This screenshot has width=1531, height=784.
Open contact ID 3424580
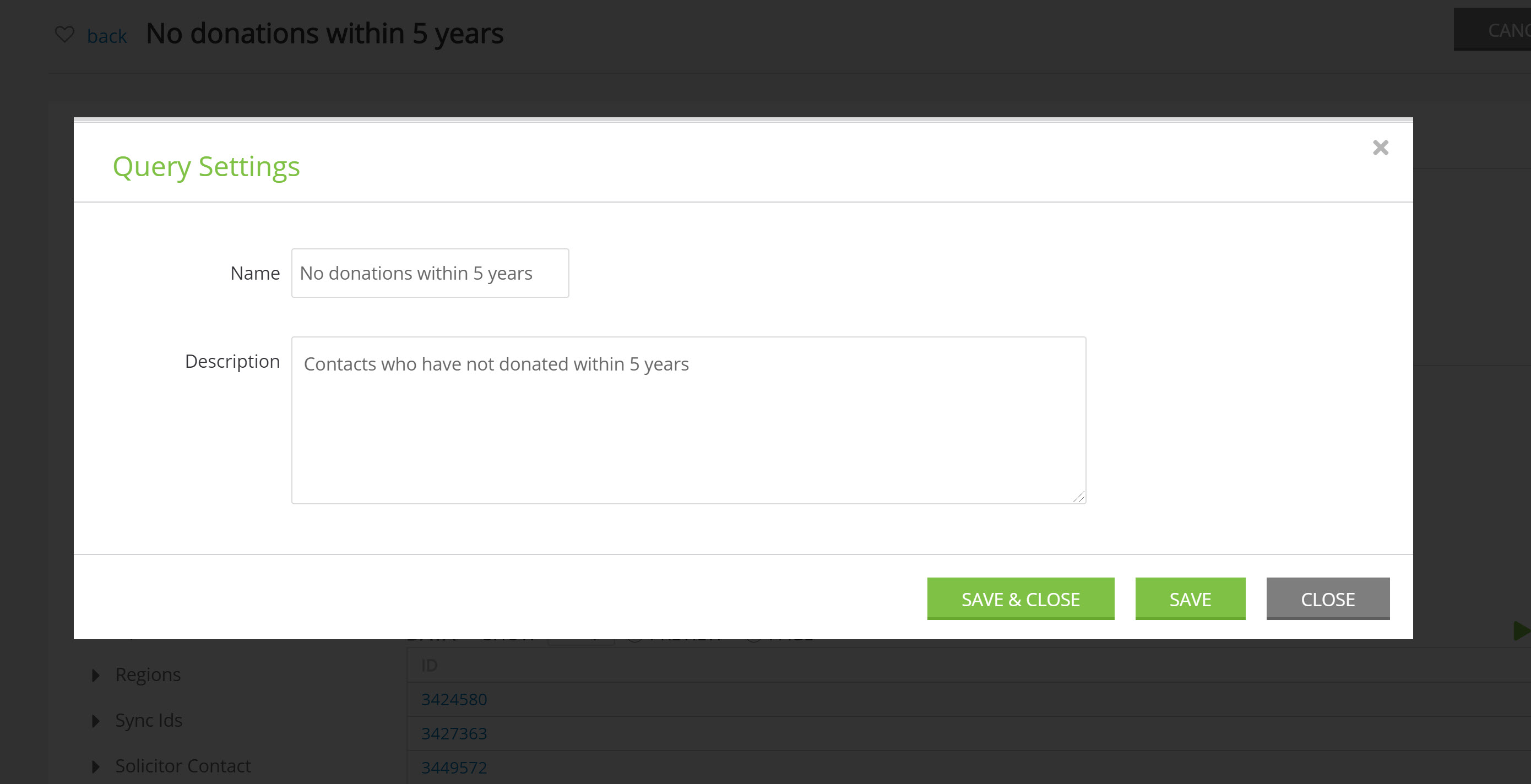[454, 700]
